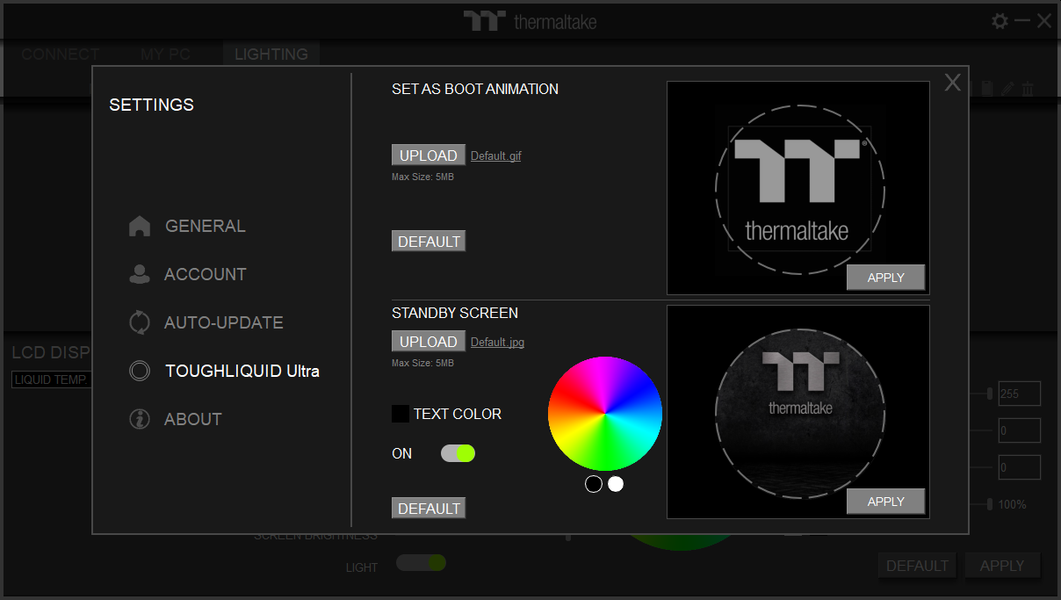Click the standby screen preview thumbnail
Viewport: 1061px width, 600px height.
798,412
